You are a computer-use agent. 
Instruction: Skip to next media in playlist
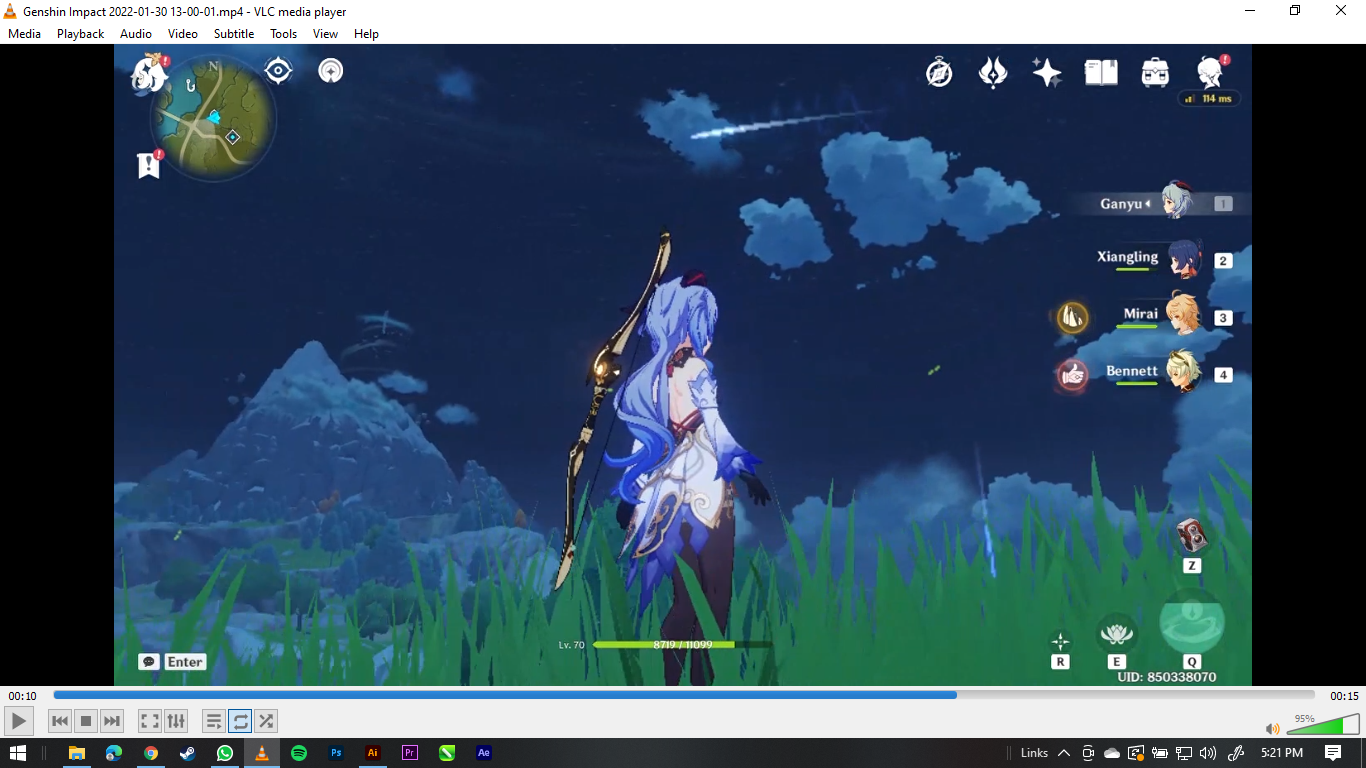coord(112,721)
